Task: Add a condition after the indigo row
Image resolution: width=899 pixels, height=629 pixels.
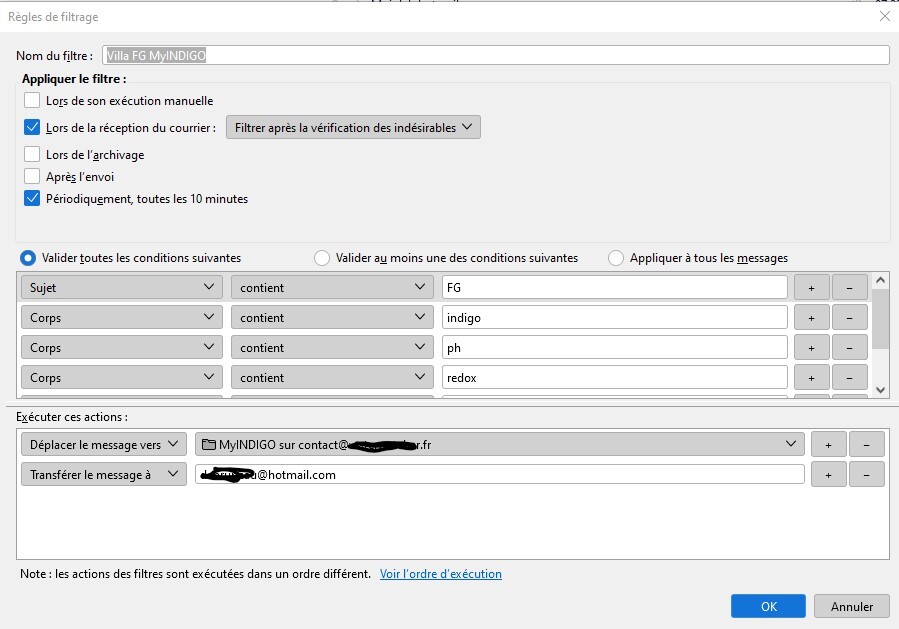Action: tap(811, 318)
